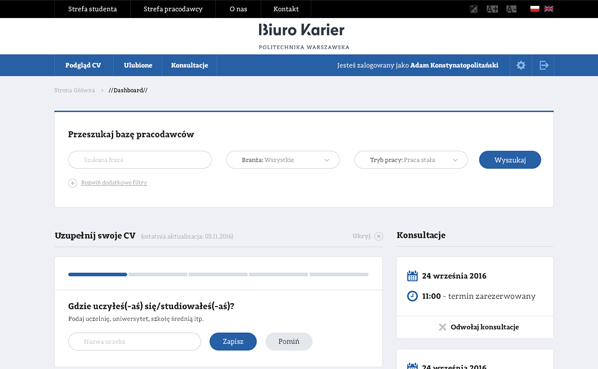Screen dimensions: 598x369
Task: Click the Przeszukaj bazę pracodawców heading
Action: (131, 134)
